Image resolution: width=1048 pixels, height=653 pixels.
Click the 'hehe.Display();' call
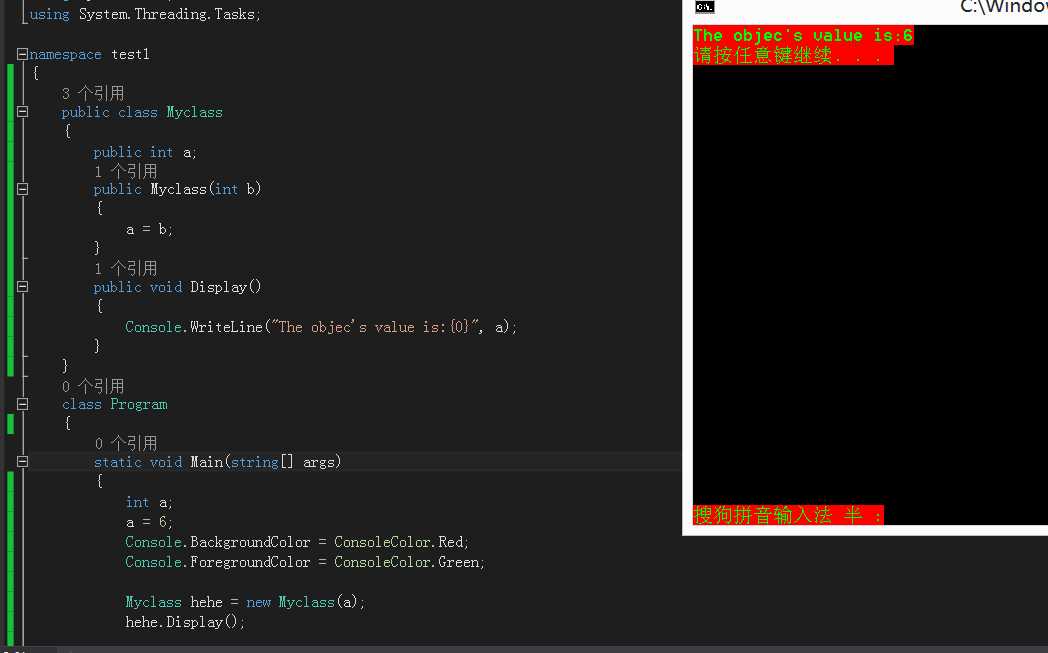click(185, 622)
